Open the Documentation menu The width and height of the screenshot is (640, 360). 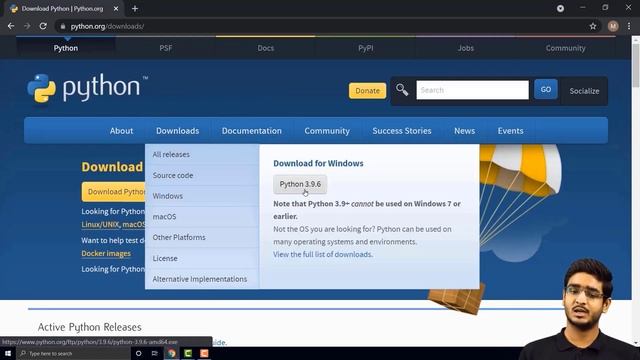coord(252,131)
